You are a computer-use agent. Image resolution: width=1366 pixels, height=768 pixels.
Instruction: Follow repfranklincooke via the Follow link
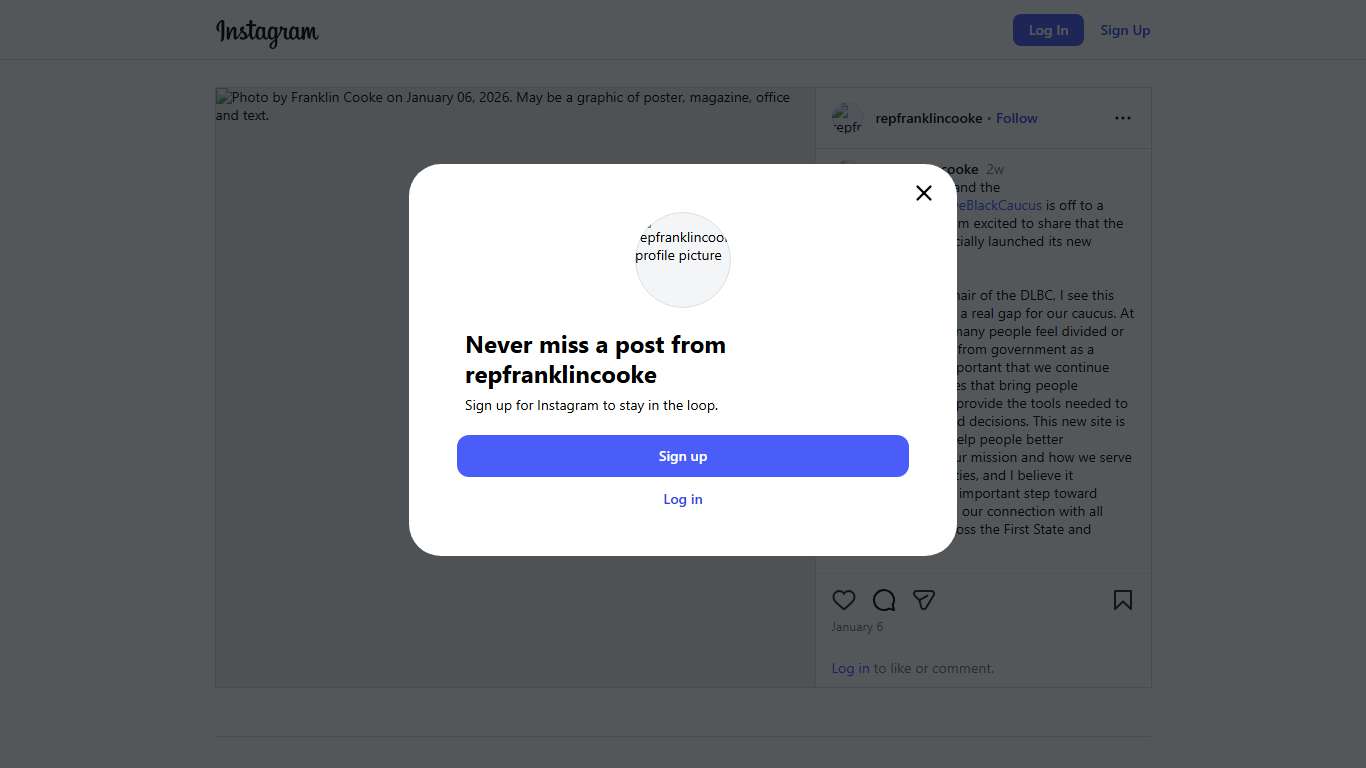click(x=1017, y=118)
